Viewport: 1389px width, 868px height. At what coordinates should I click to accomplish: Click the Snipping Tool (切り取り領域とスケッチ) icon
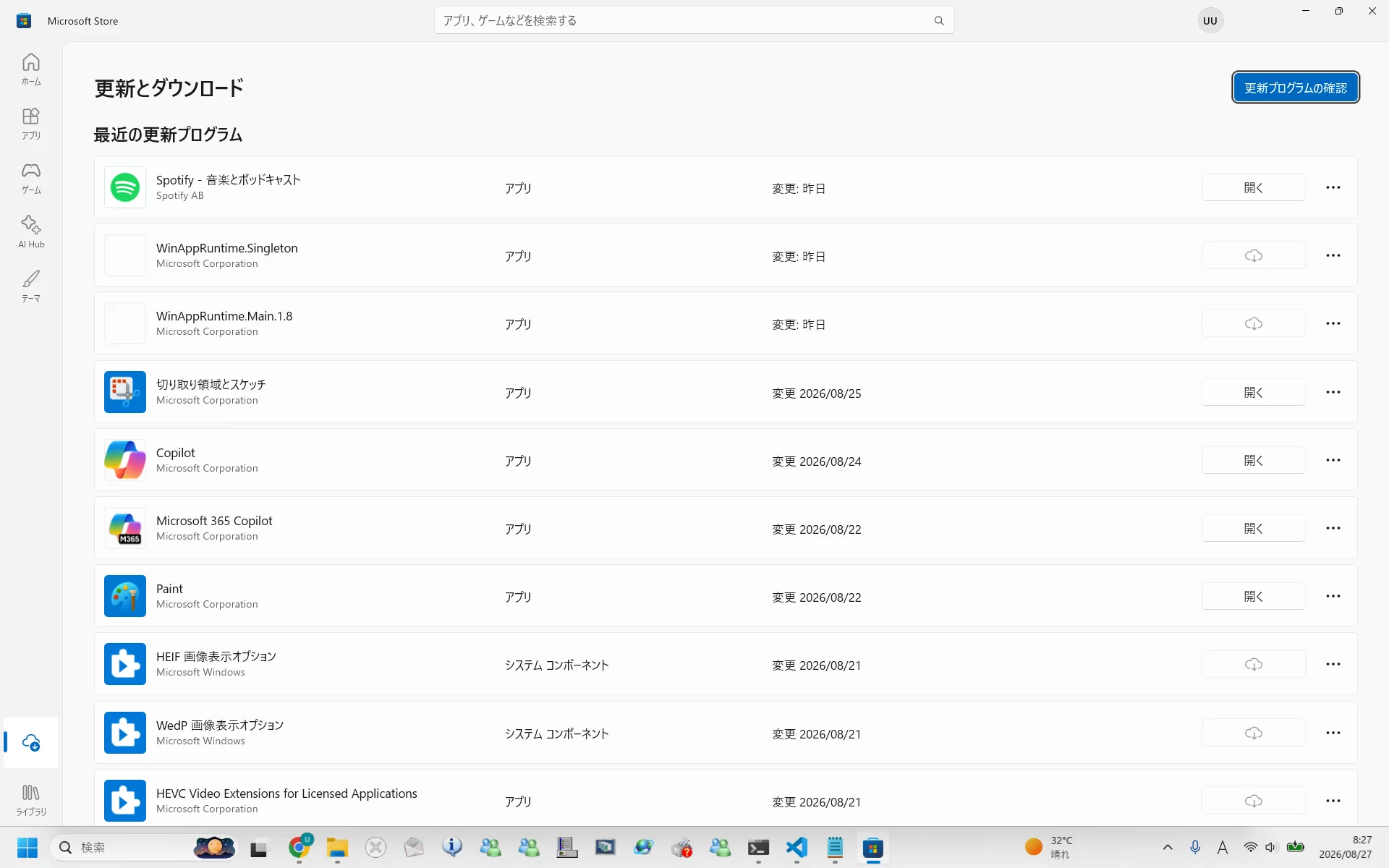(125, 392)
